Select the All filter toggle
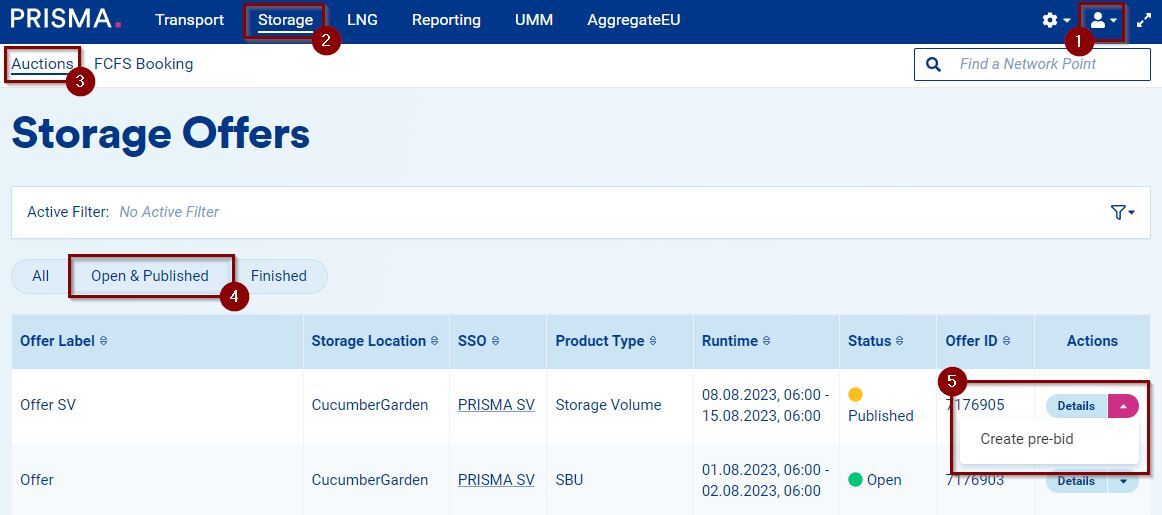1162x515 pixels. pyautogui.click(x=40, y=276)
